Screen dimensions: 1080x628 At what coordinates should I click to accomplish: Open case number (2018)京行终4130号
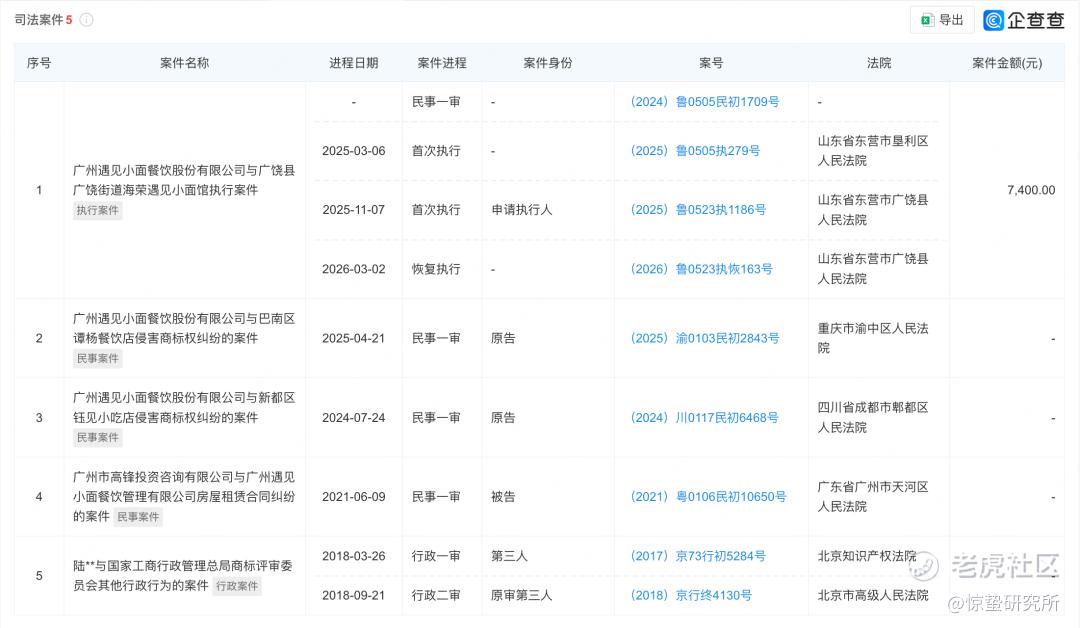pyautogui.click(x=691, y=595)
